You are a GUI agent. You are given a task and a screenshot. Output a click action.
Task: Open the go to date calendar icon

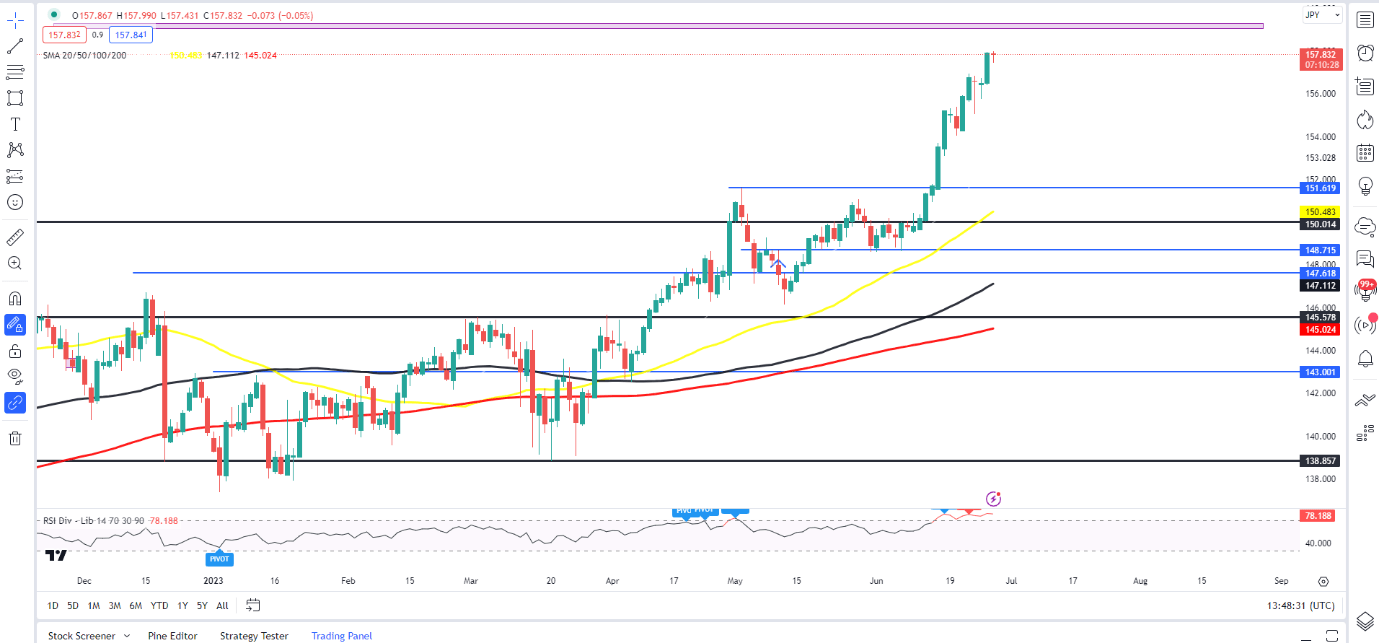coord(253,605)
